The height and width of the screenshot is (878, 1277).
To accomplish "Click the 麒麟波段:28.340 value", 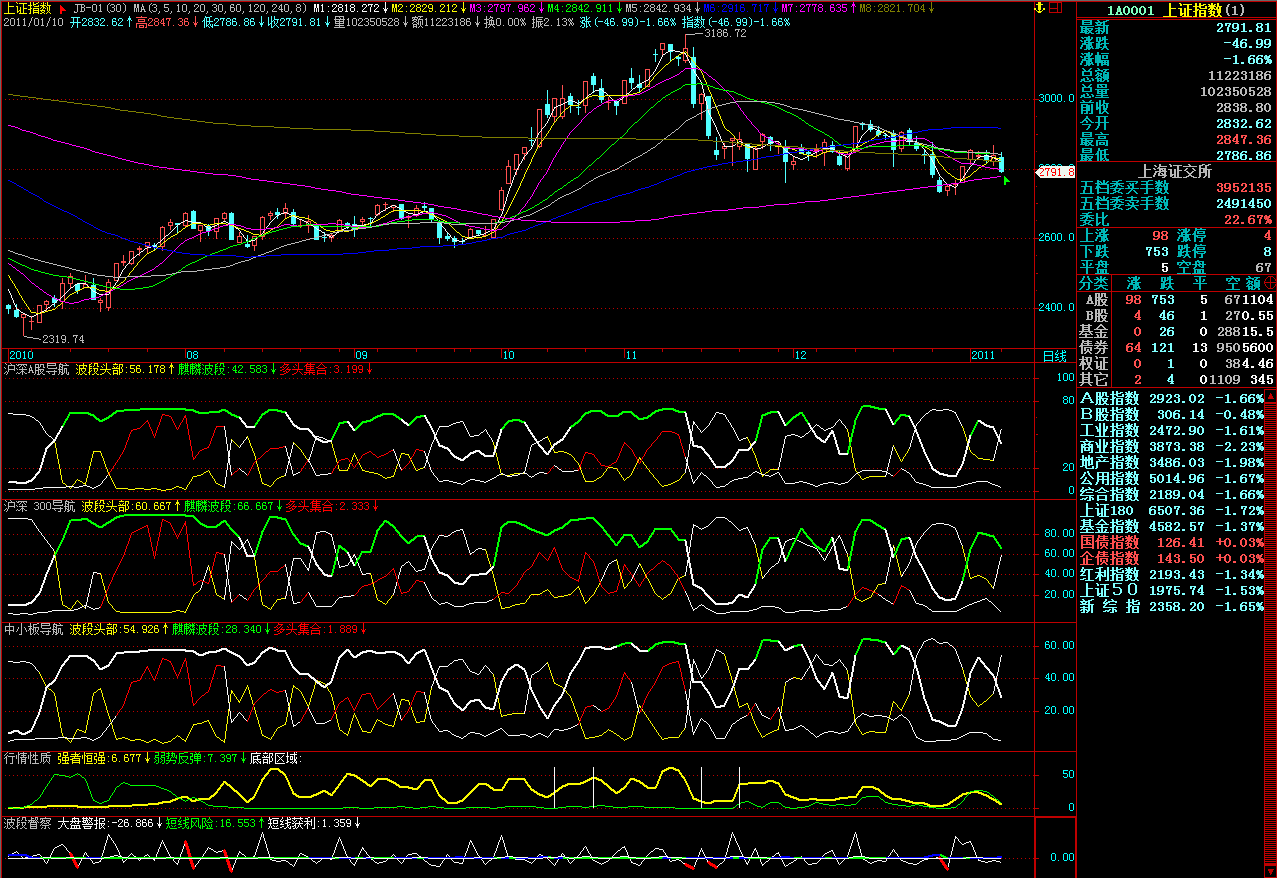I will click(x=216, y=630).
